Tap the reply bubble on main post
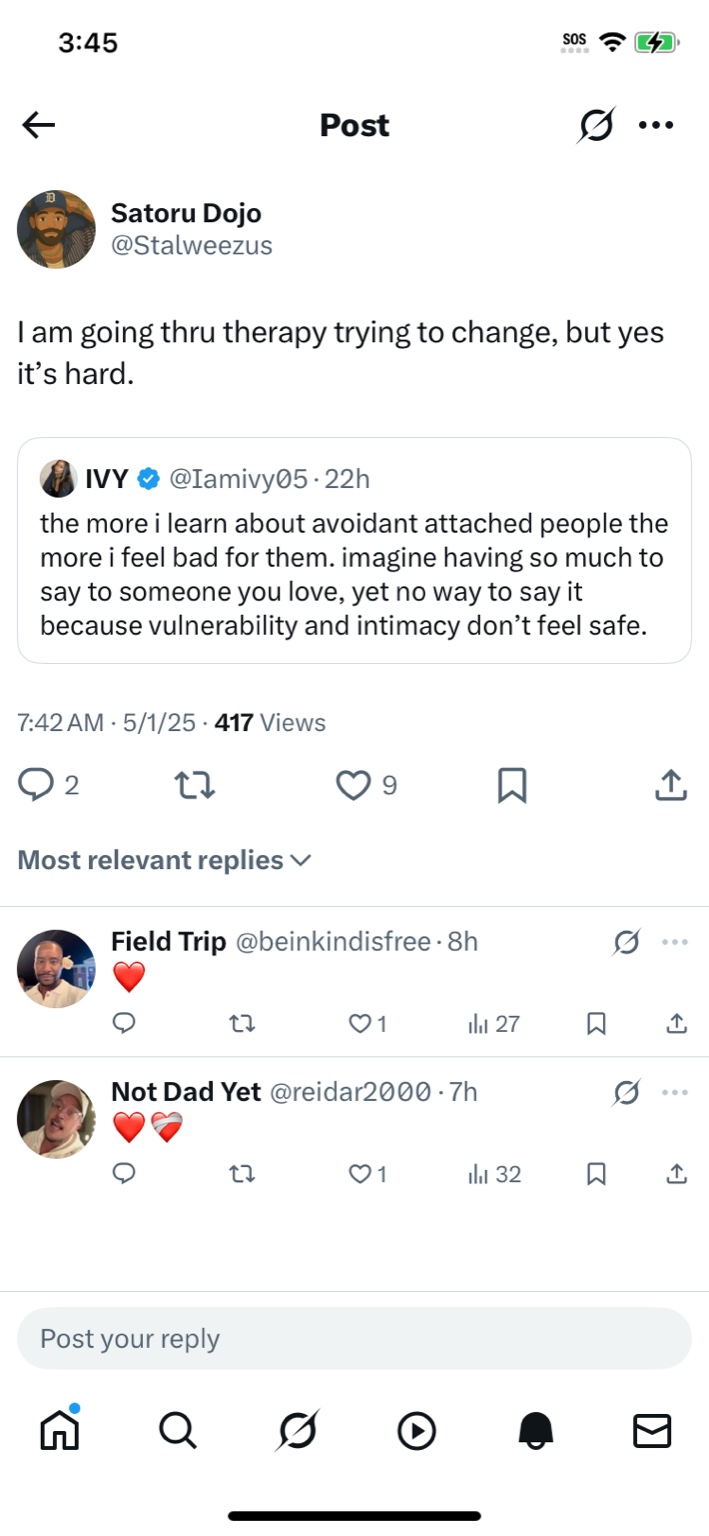 click(x=36, y=785)
